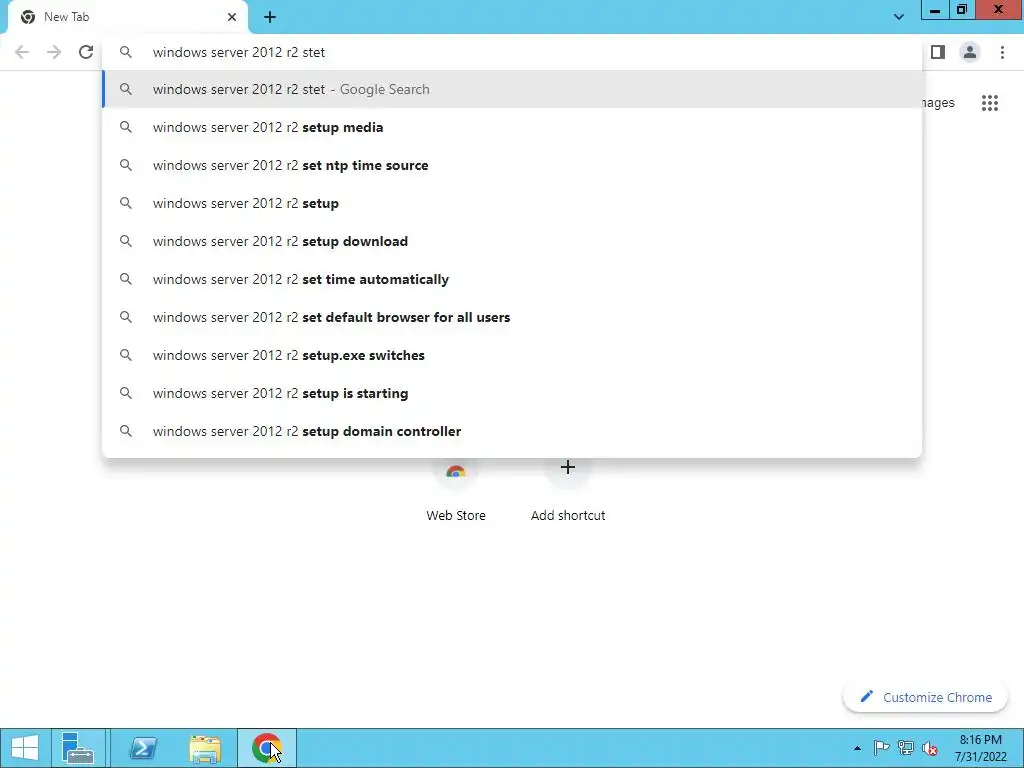
Task: Close the New Tab tab
Action: [232, 17]
